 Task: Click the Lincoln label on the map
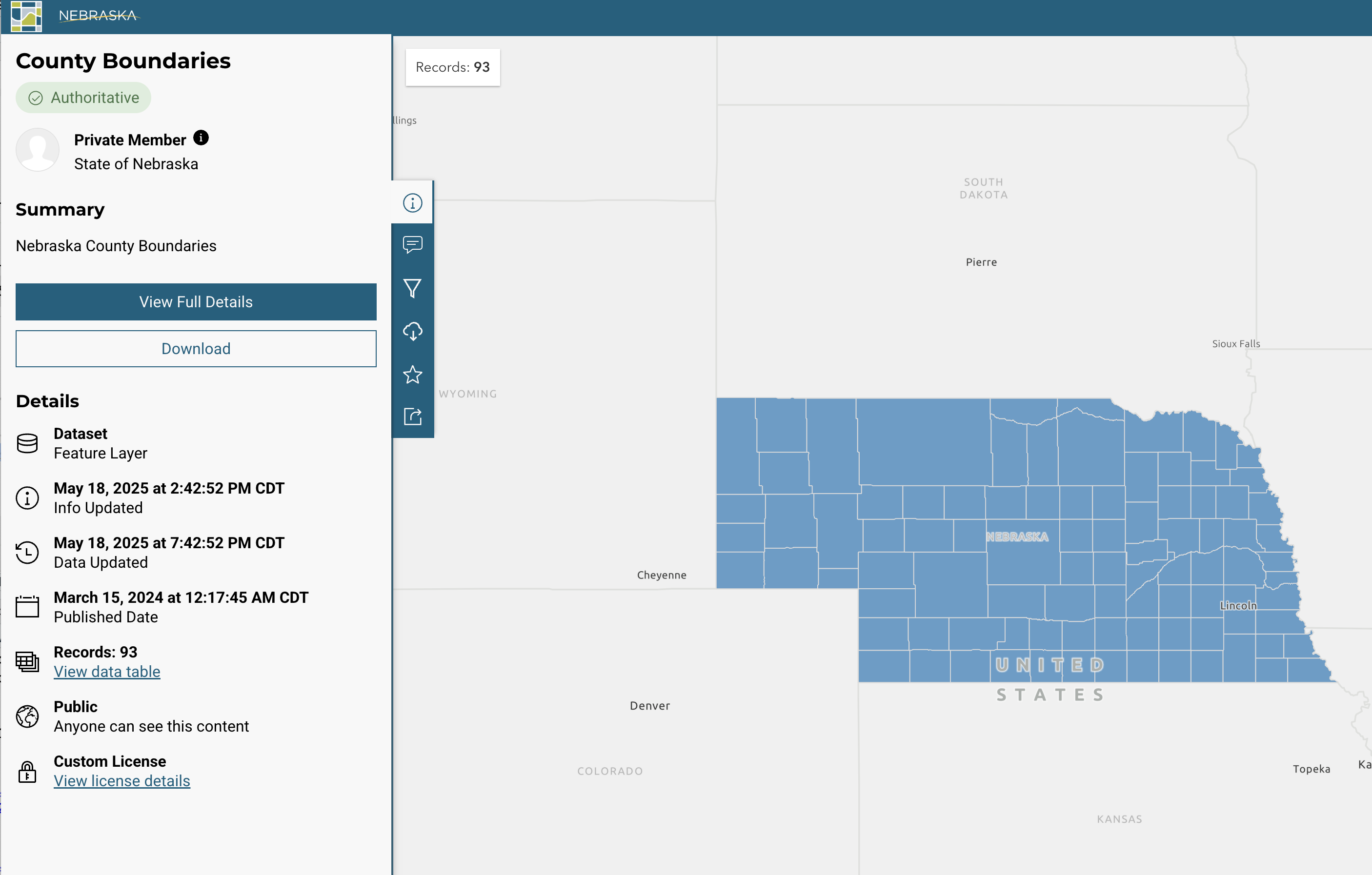[x=1238, y=606]
